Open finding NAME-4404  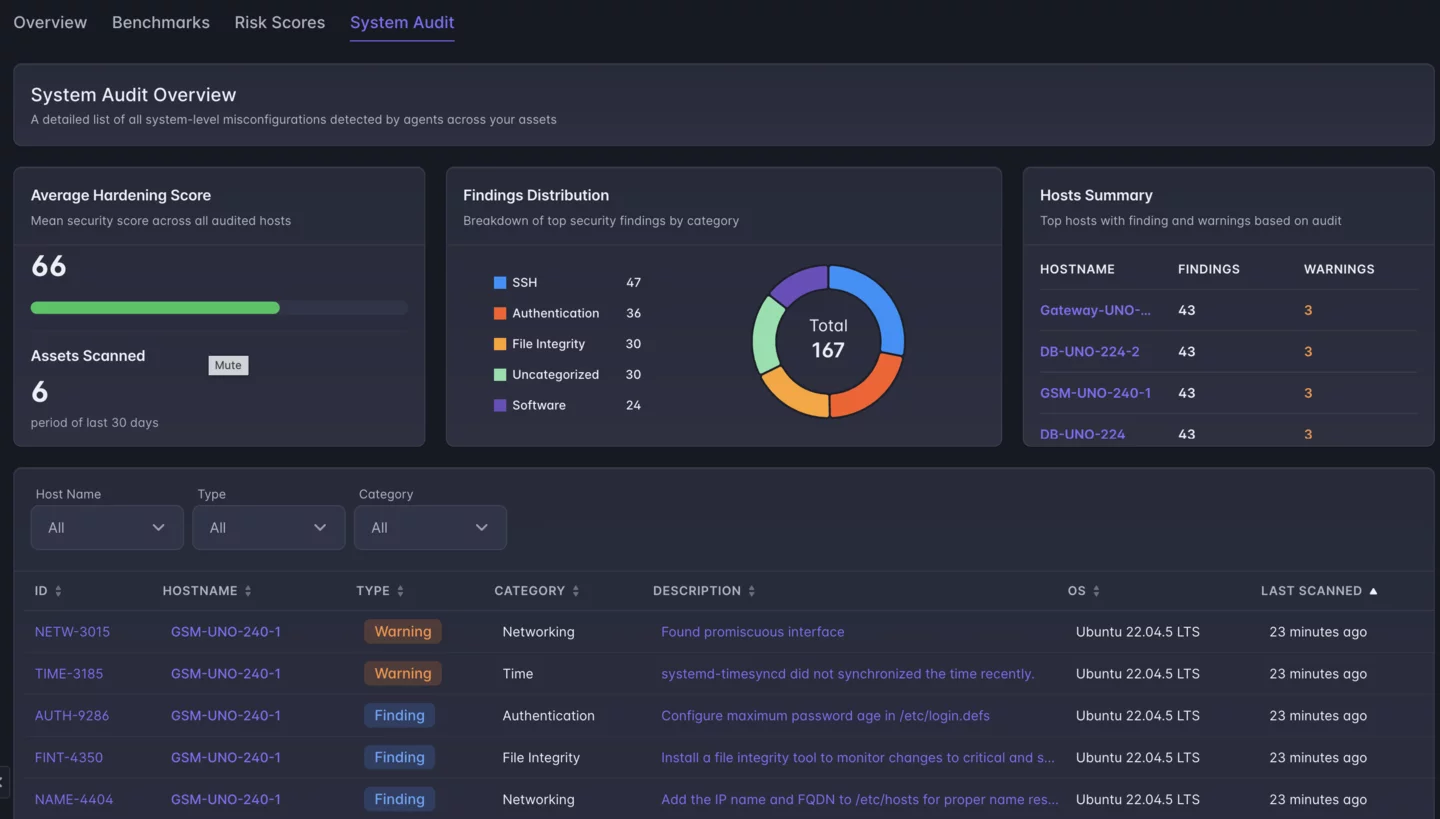coord(74,800)
